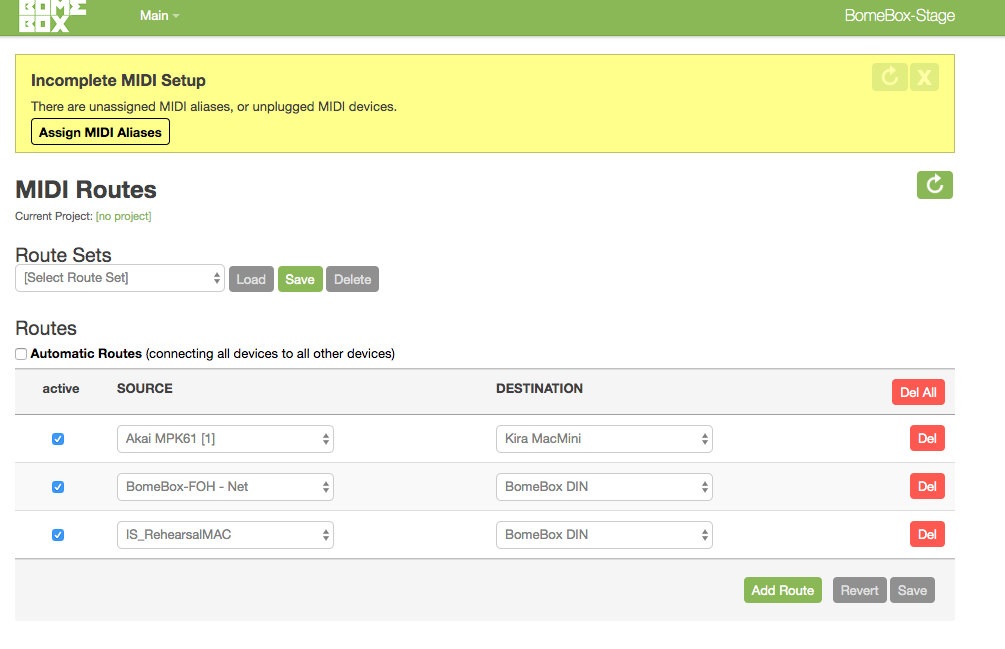The height and width of the screenshot is (649, 1005).
Task: Click Assign MIDI Aliases button
Action: (100, 132)
